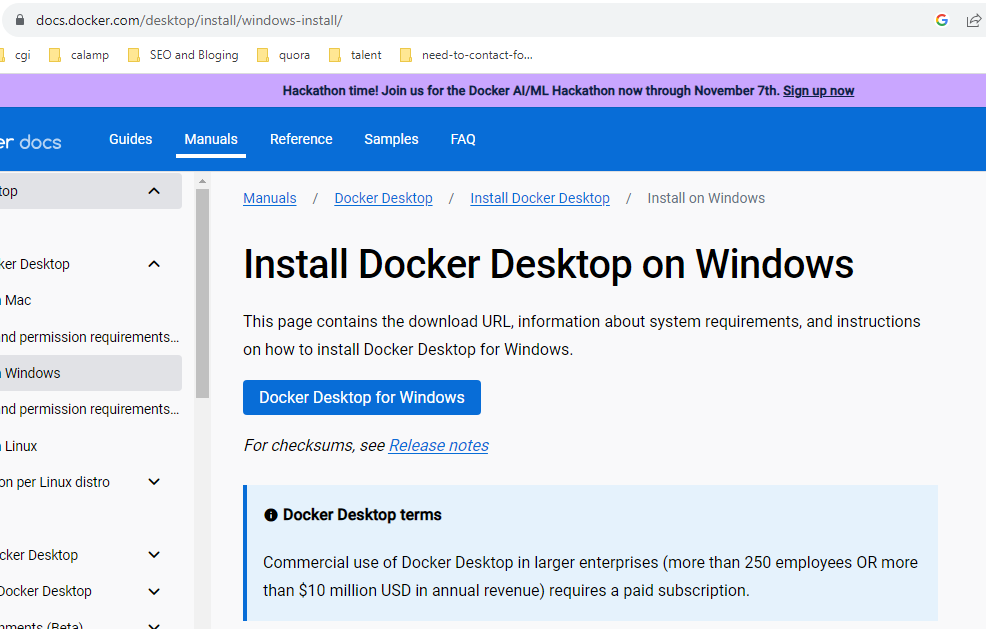Open first permission requirements sidebar item
Image resolution: width=986 pixels, height=629 pixels.
pos(91,337)
